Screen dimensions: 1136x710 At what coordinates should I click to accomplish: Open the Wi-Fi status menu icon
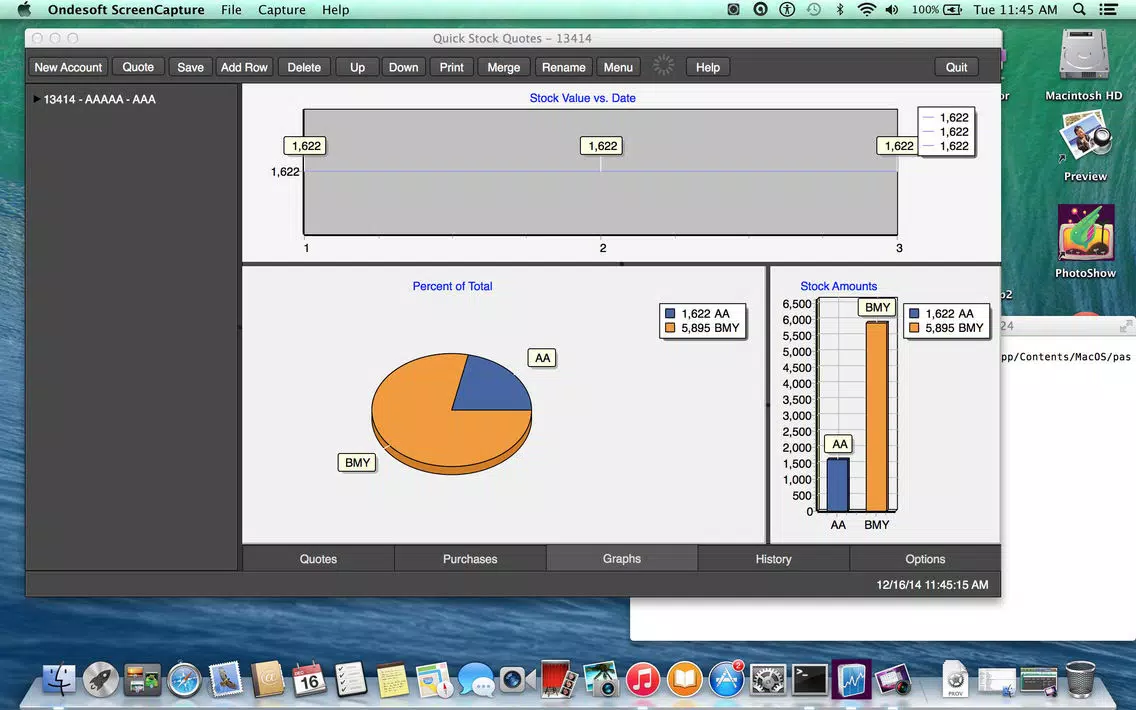[x=866, y=9]
